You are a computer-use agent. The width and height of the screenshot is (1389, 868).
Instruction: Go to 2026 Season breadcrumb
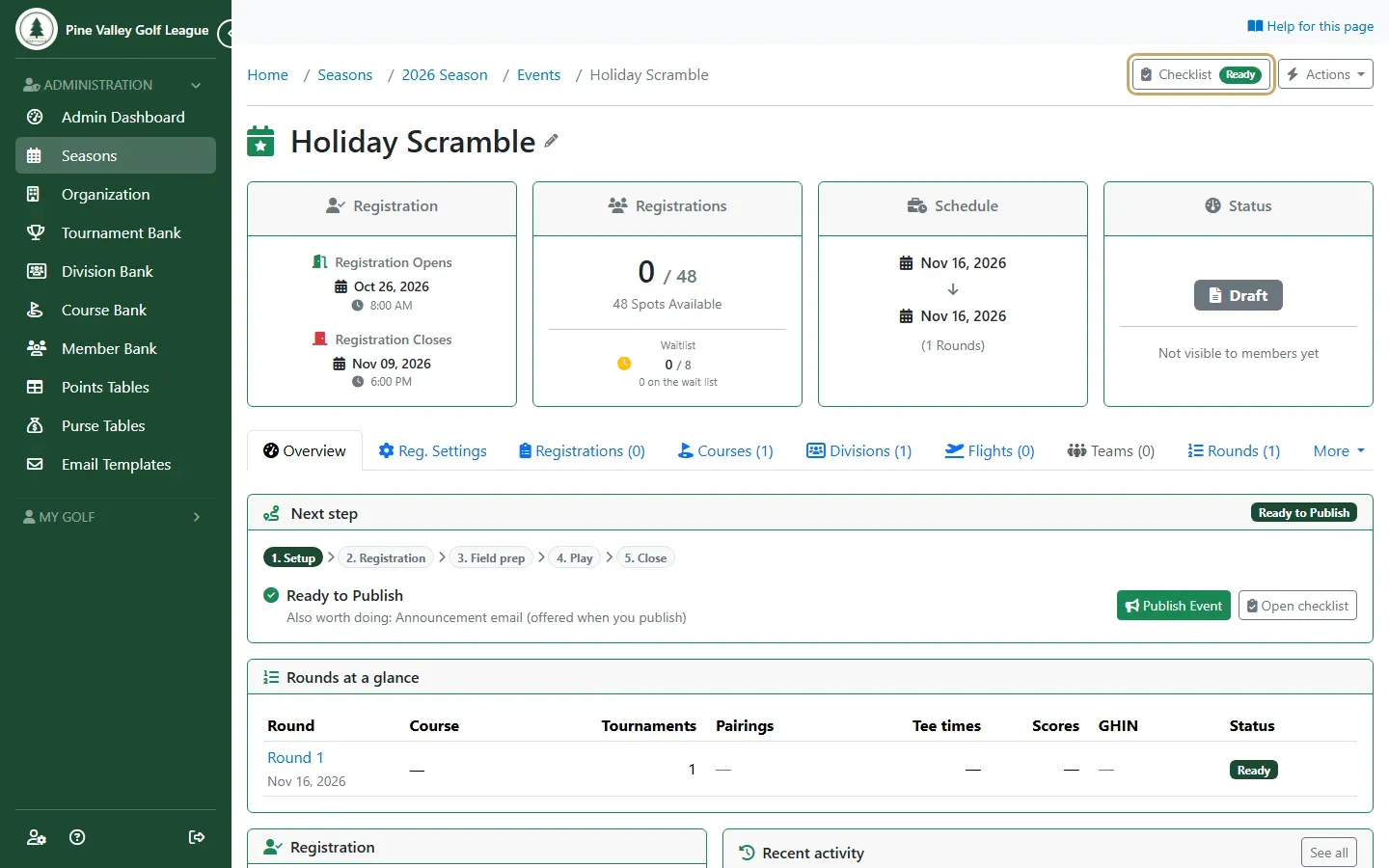(x=445, y=75)
